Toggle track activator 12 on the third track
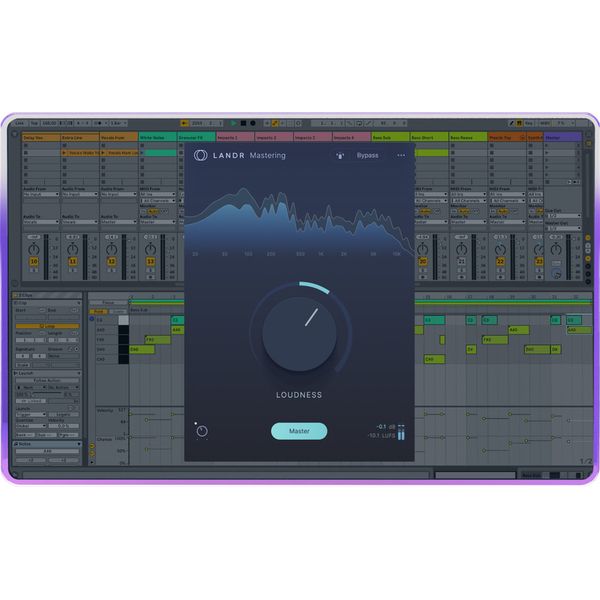The image size is (600, 600). tap(111, 262)
